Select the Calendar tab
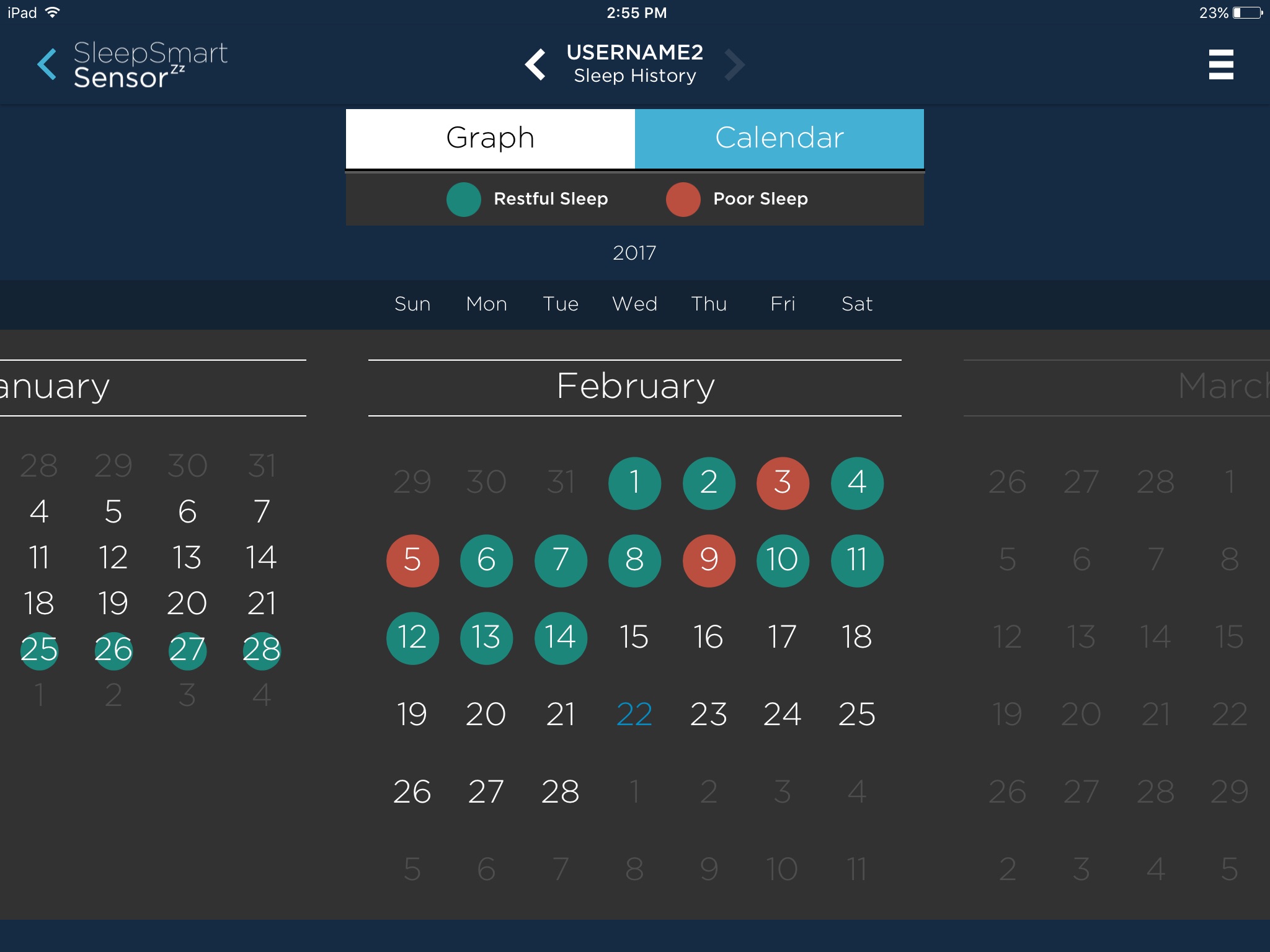 pos(779,138)
